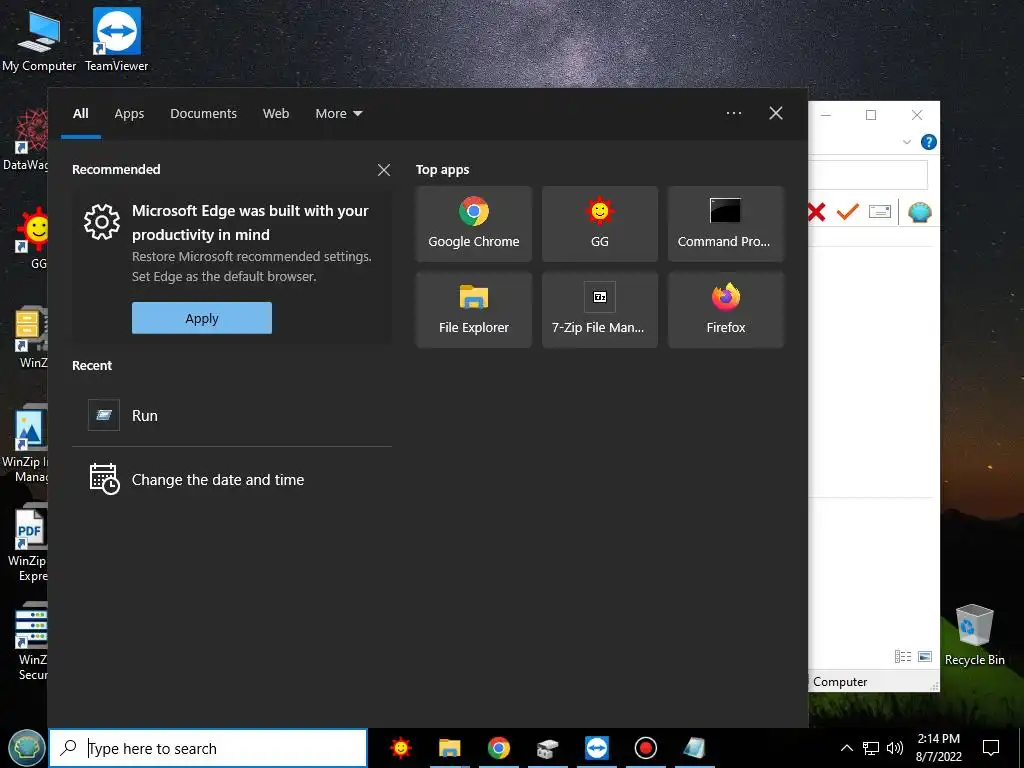The height and width of the screenshot is (768, 1024).
Task: Select the All search tab
Action: [80, 114]
